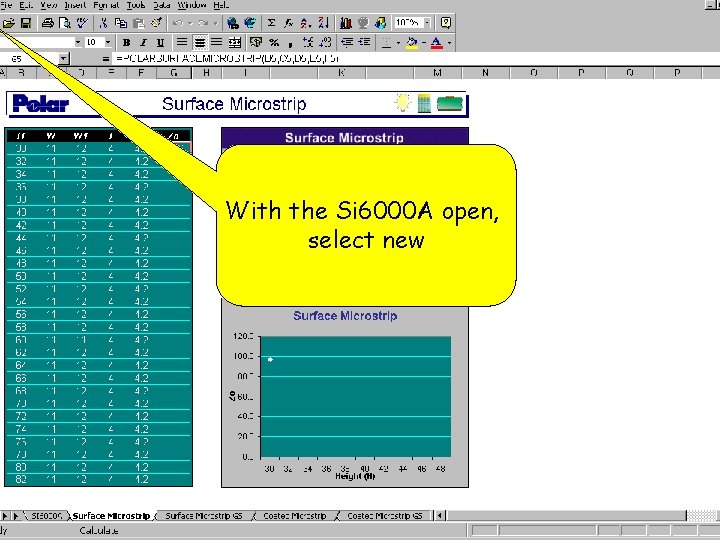Show the Web toolbar
Screen dimensions: 720x540
[x=250, y=23]
